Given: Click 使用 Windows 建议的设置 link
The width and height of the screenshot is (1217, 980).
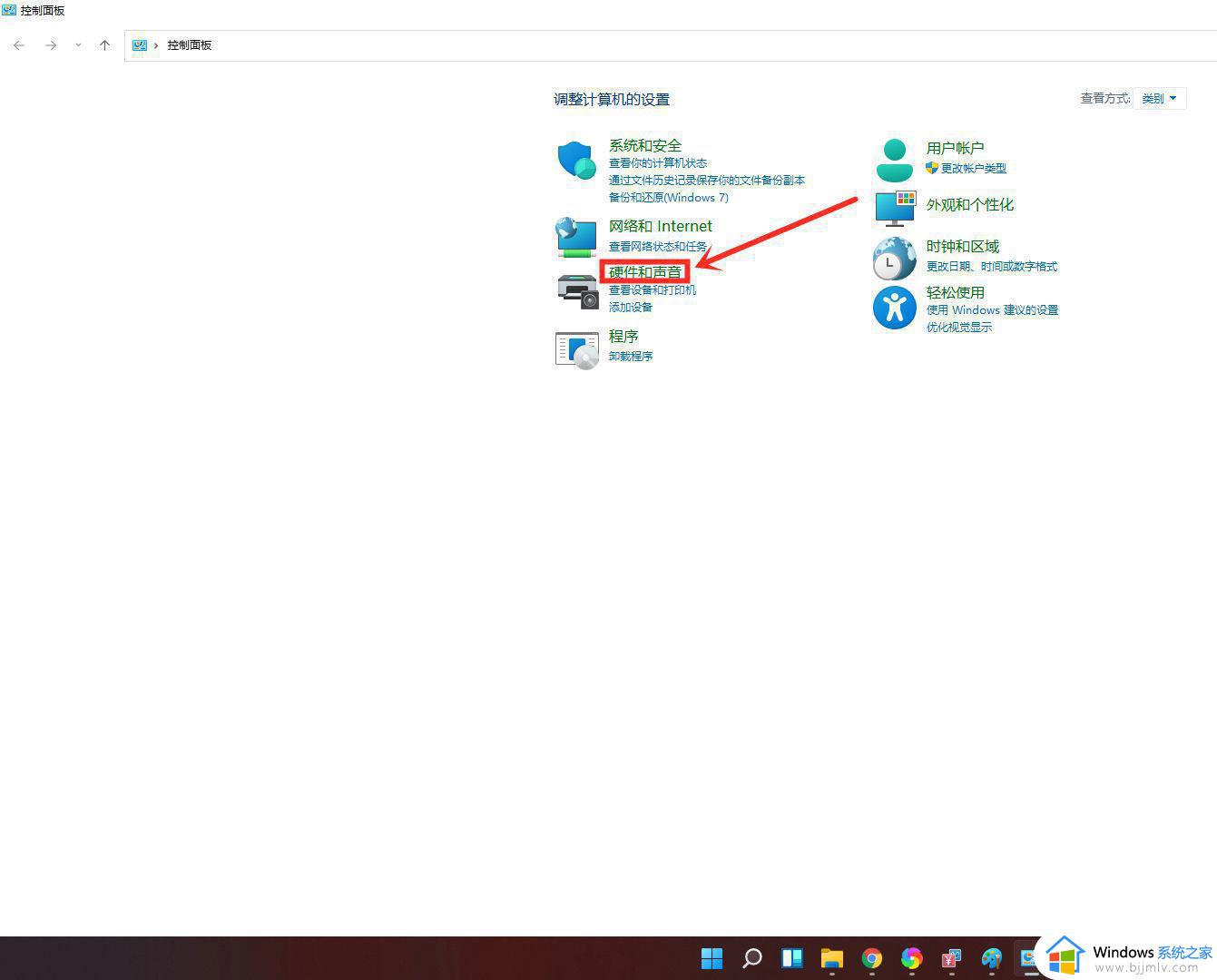Looking at the screenshot, I should click(x=992, y=310).
